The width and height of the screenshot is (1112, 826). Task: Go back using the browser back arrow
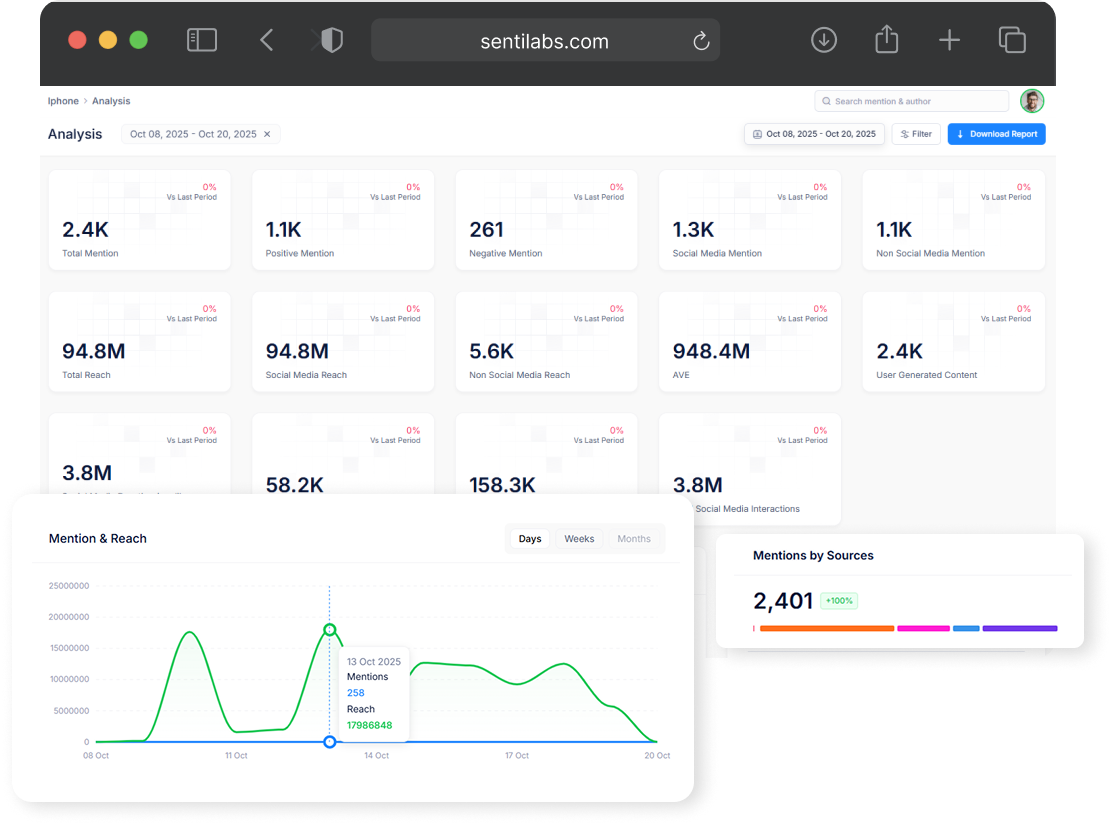click(x=266, y=40)
